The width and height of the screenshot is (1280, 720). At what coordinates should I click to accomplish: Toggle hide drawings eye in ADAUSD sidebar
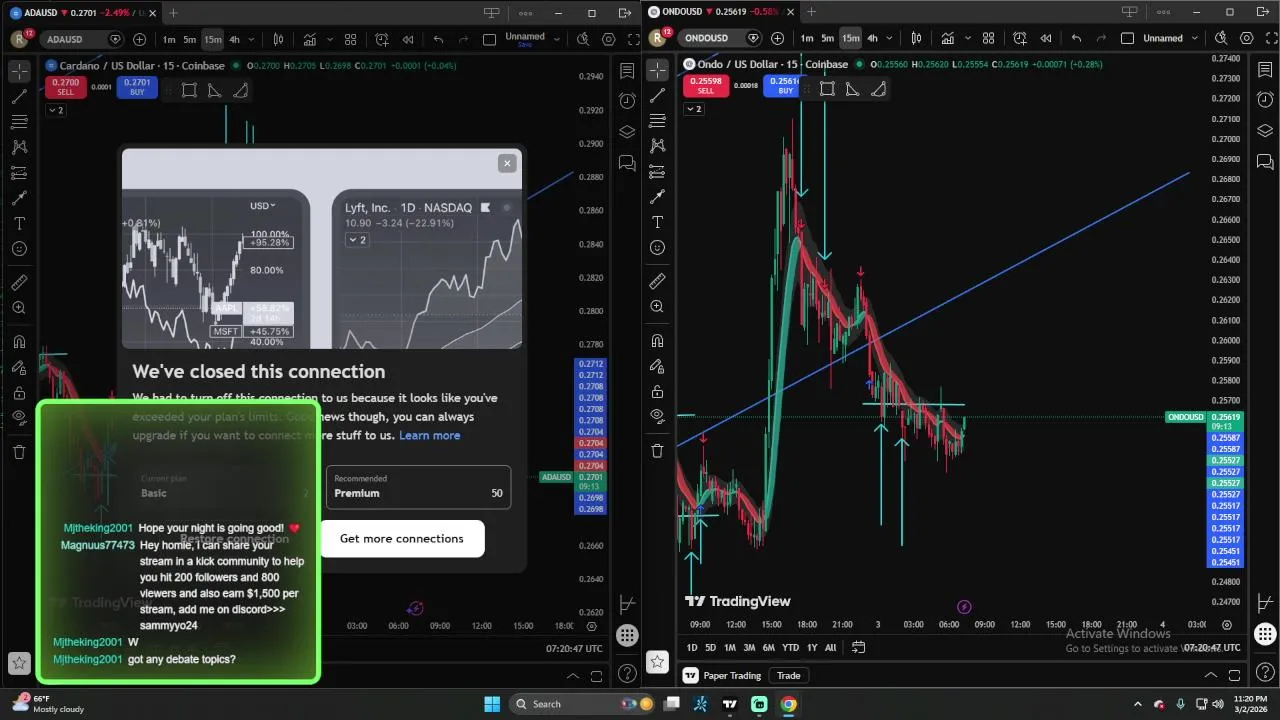click(x=19, y=417)
